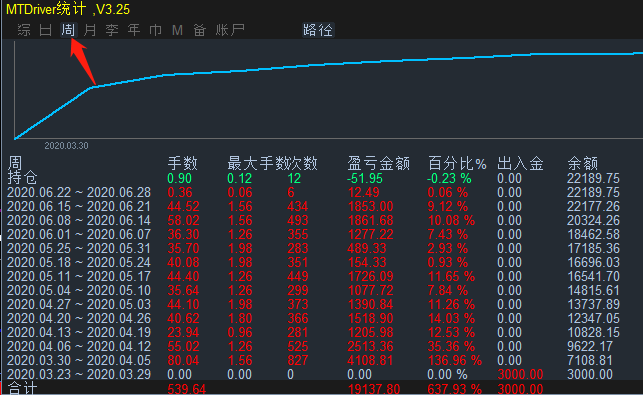Click the 1861.68 profit value
The height and width of the screenshot is (395, 643).
click(x=370, y=220)
